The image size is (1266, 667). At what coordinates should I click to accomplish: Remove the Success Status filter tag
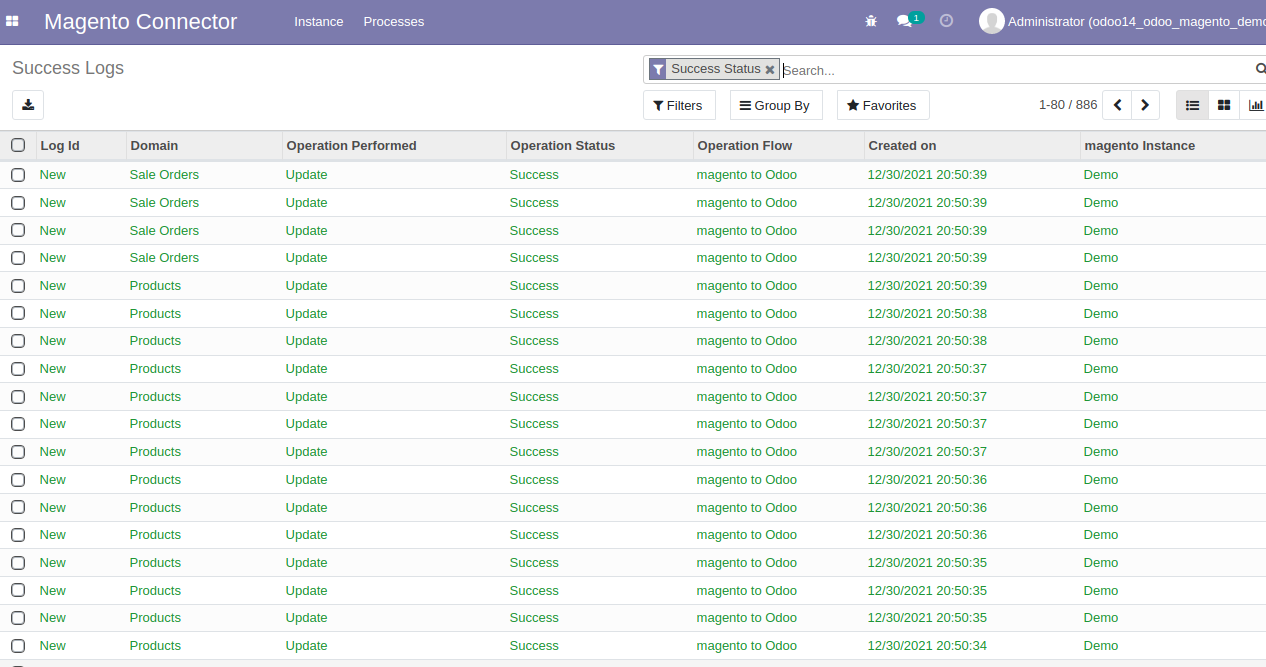[770, 70]
